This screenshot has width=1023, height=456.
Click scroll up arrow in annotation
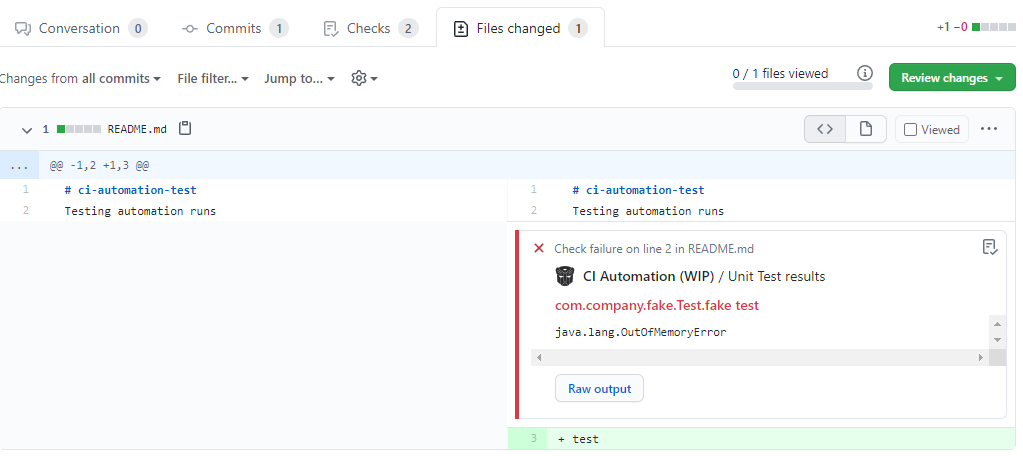[x=997, y=324]
